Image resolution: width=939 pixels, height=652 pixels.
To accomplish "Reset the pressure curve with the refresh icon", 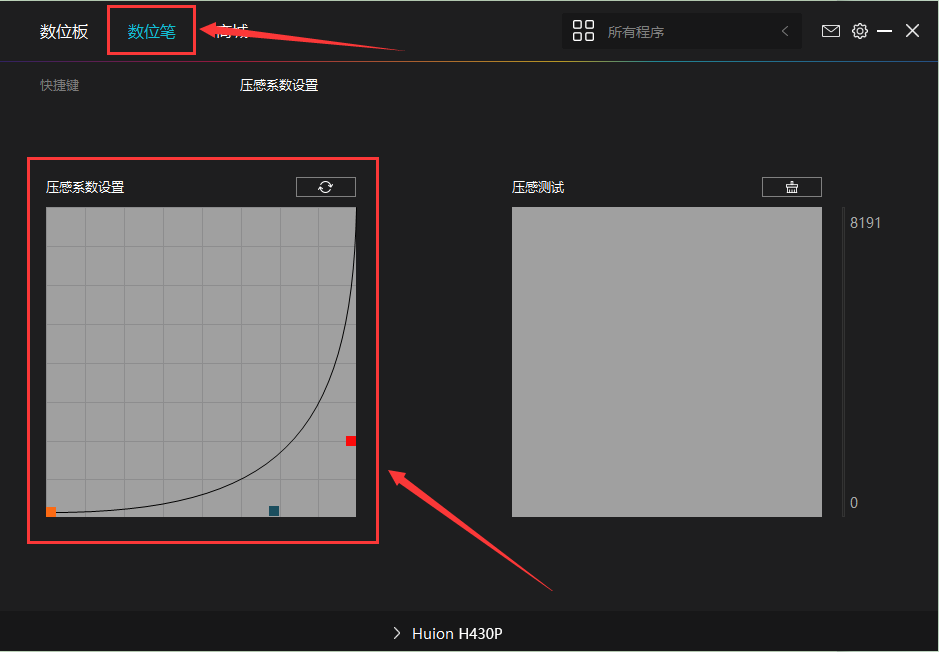I will click(325, 186).
